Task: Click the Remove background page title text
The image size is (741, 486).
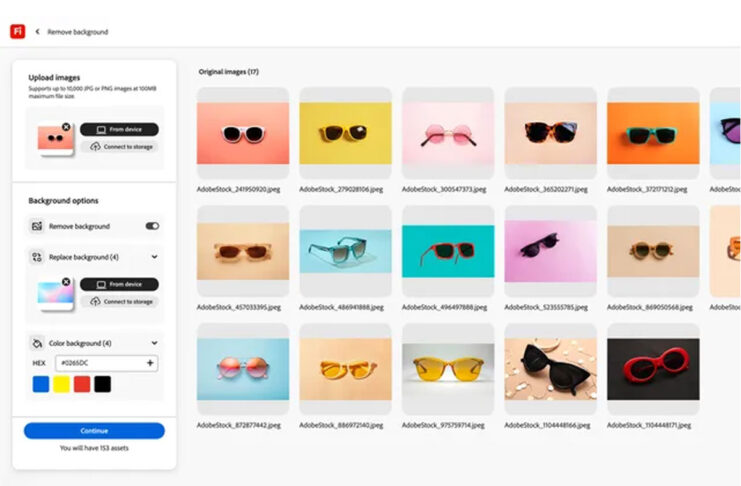Action: coord(78,32)
